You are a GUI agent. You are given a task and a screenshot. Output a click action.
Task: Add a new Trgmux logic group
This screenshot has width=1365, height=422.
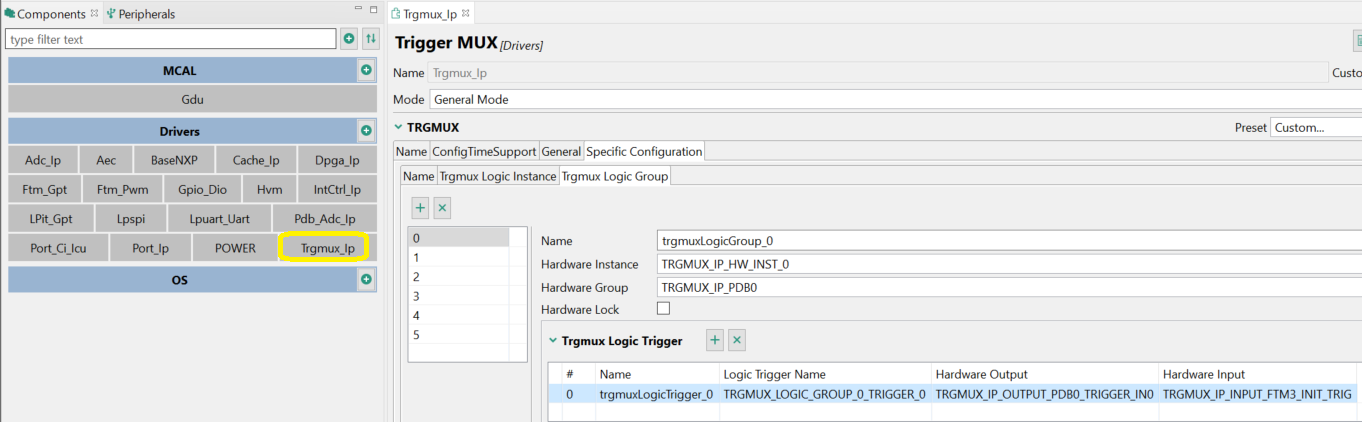[420, 208]
